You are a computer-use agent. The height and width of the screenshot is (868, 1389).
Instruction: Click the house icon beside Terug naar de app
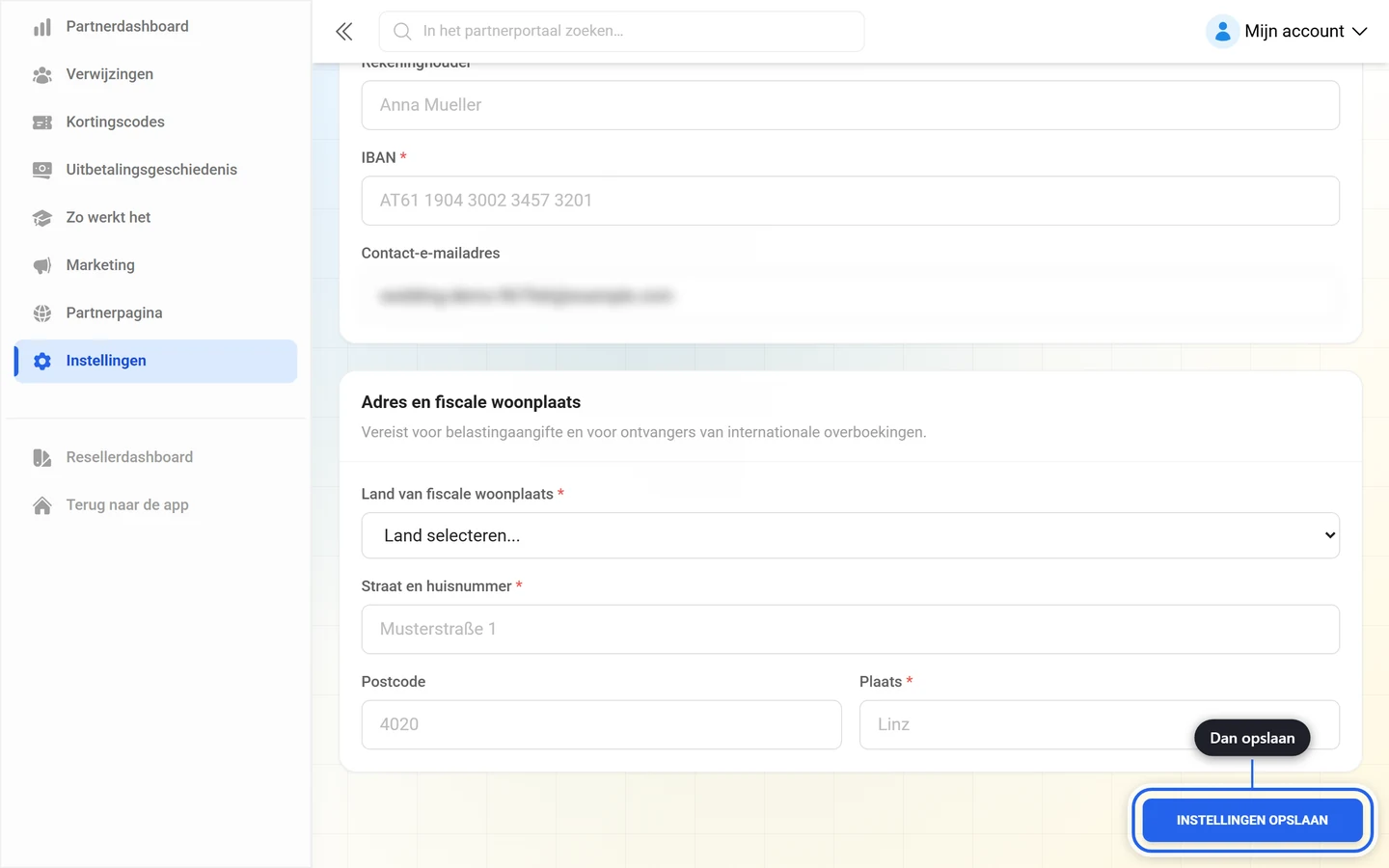(x=42, y=505)
